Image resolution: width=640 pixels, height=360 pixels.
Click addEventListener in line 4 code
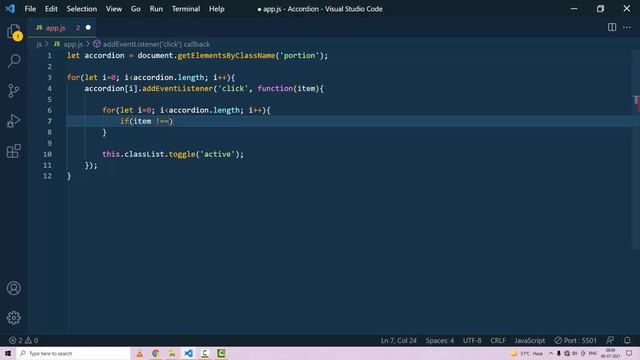coord(178,89)
